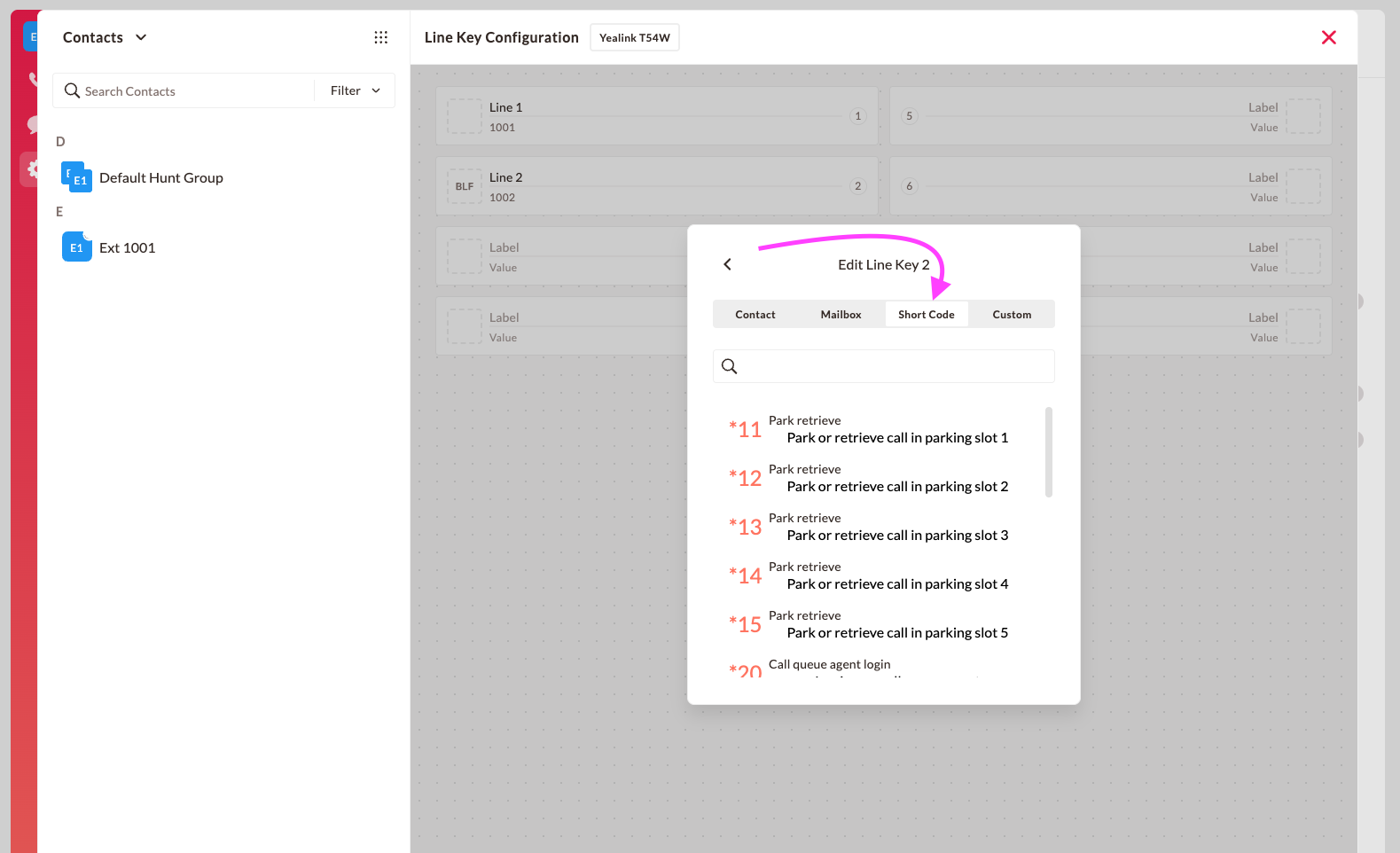
Task: Switch to the Mailbox tab
Action: (x=841, y=315)
